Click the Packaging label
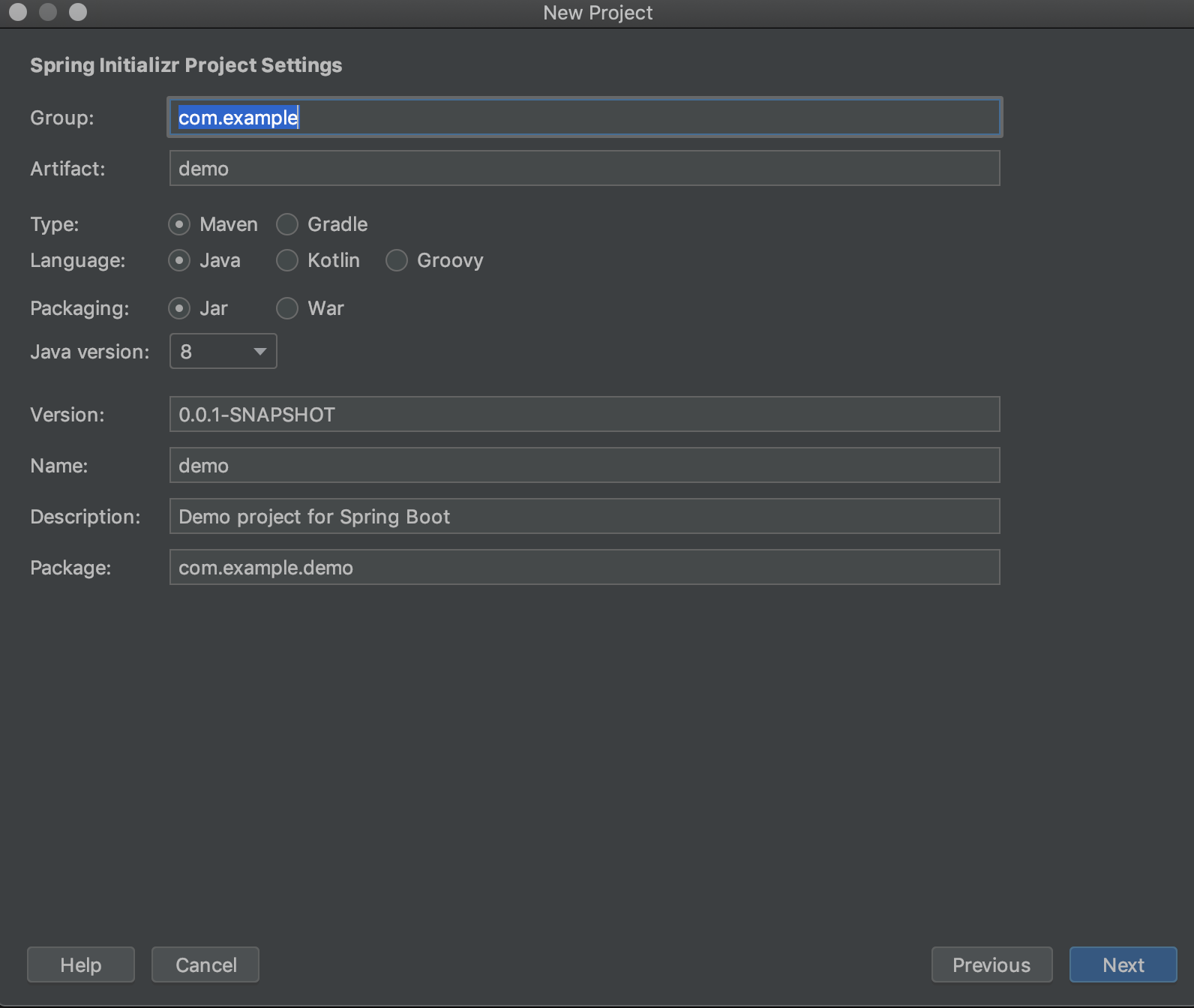Viewport: 1194px width, 1008px height. tap(79, 308)
